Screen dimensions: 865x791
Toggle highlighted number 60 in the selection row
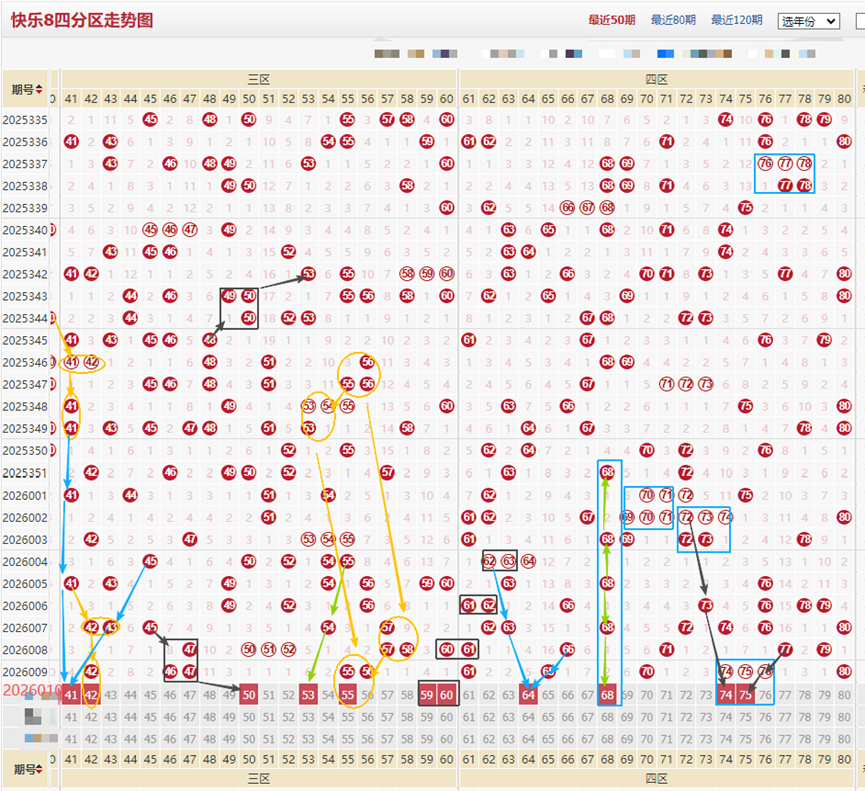(x=446, y=695)
